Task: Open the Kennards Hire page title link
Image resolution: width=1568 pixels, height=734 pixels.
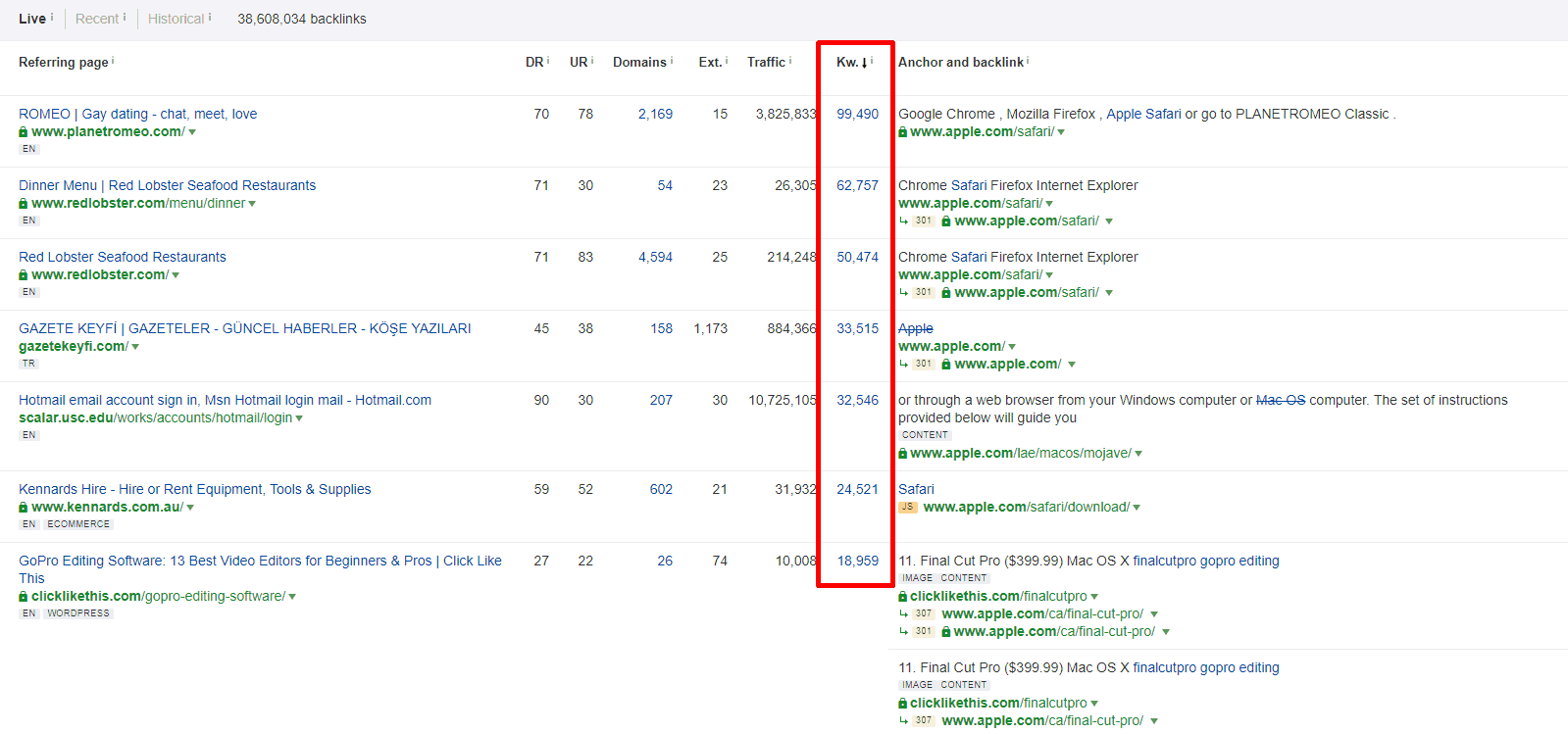Action: pyautogui.click(x=194, y=489)
